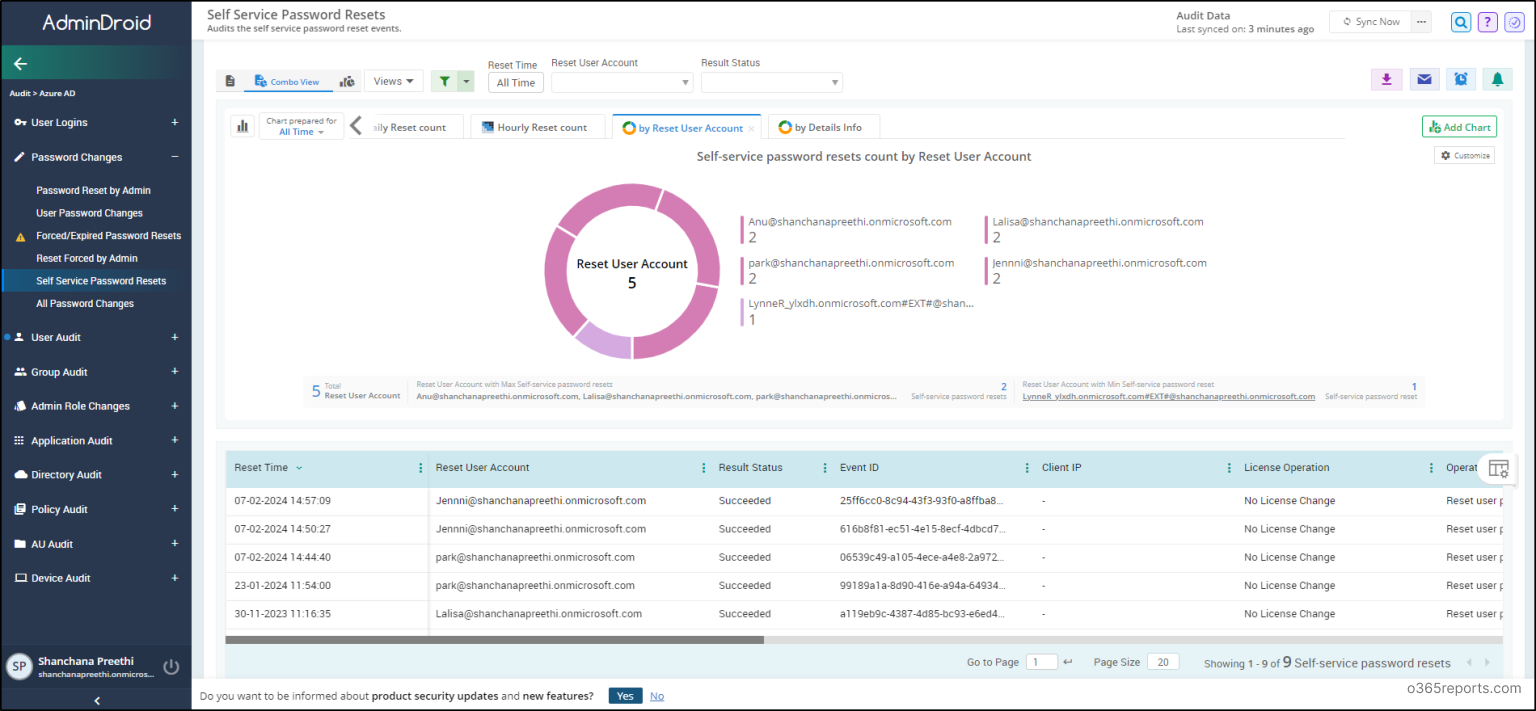This screenshot has height=711, width=1536.
Task: Expand the Policy Audit section
Action: point(174,509)
